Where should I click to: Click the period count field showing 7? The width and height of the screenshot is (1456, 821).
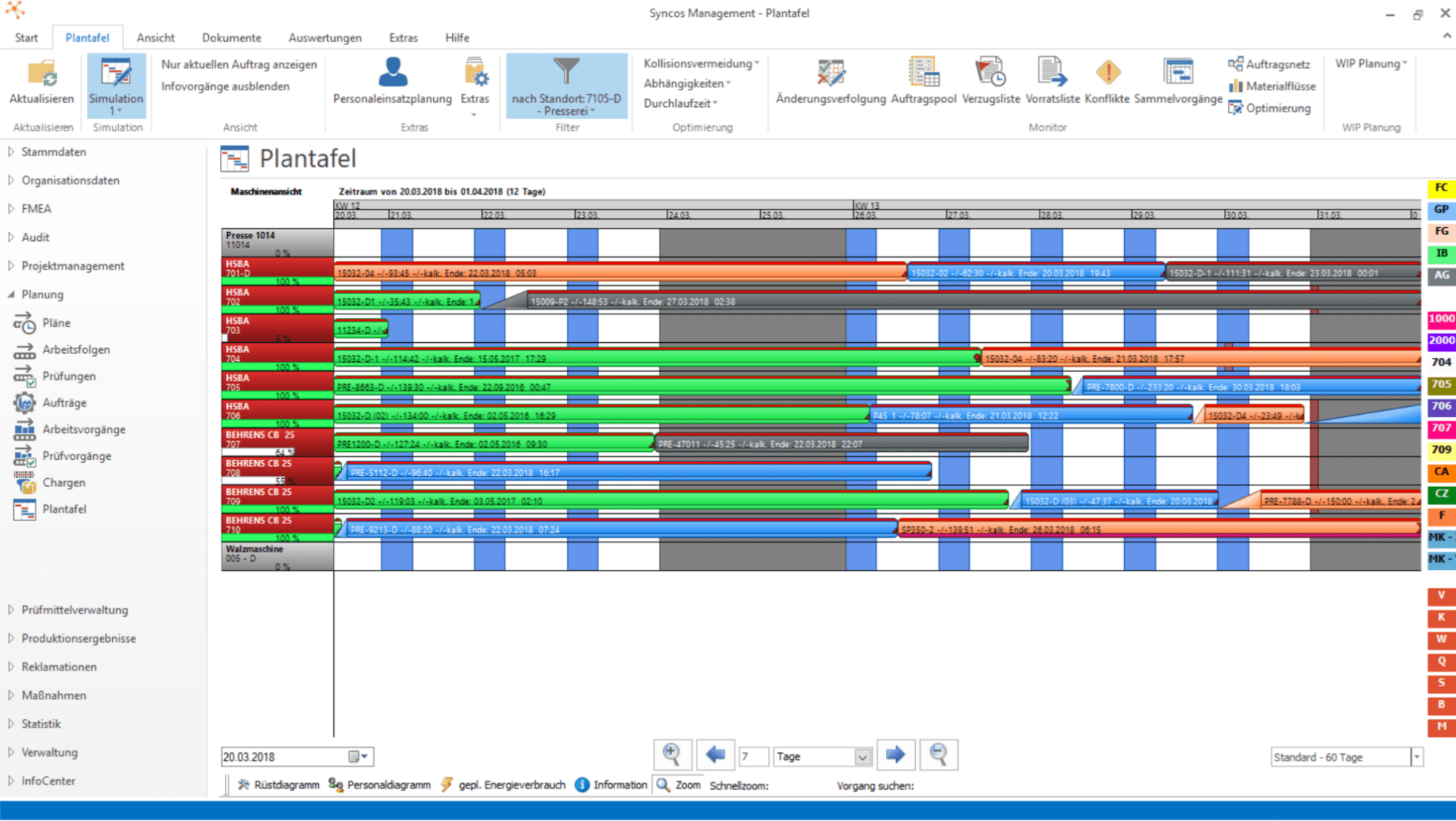(753, 757)
